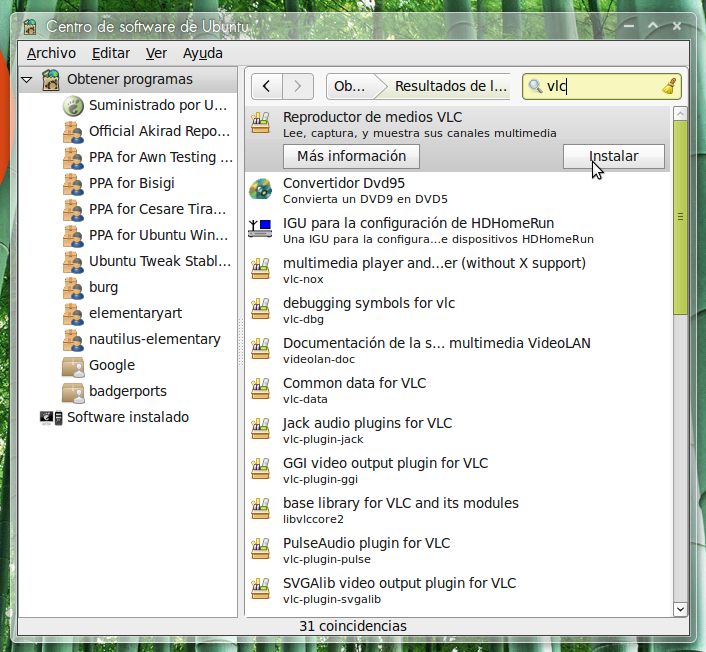Click the vlc-plugin-pulse package icon
The width and height of the screenshot is (706, 652).
(x=260, y=549)
